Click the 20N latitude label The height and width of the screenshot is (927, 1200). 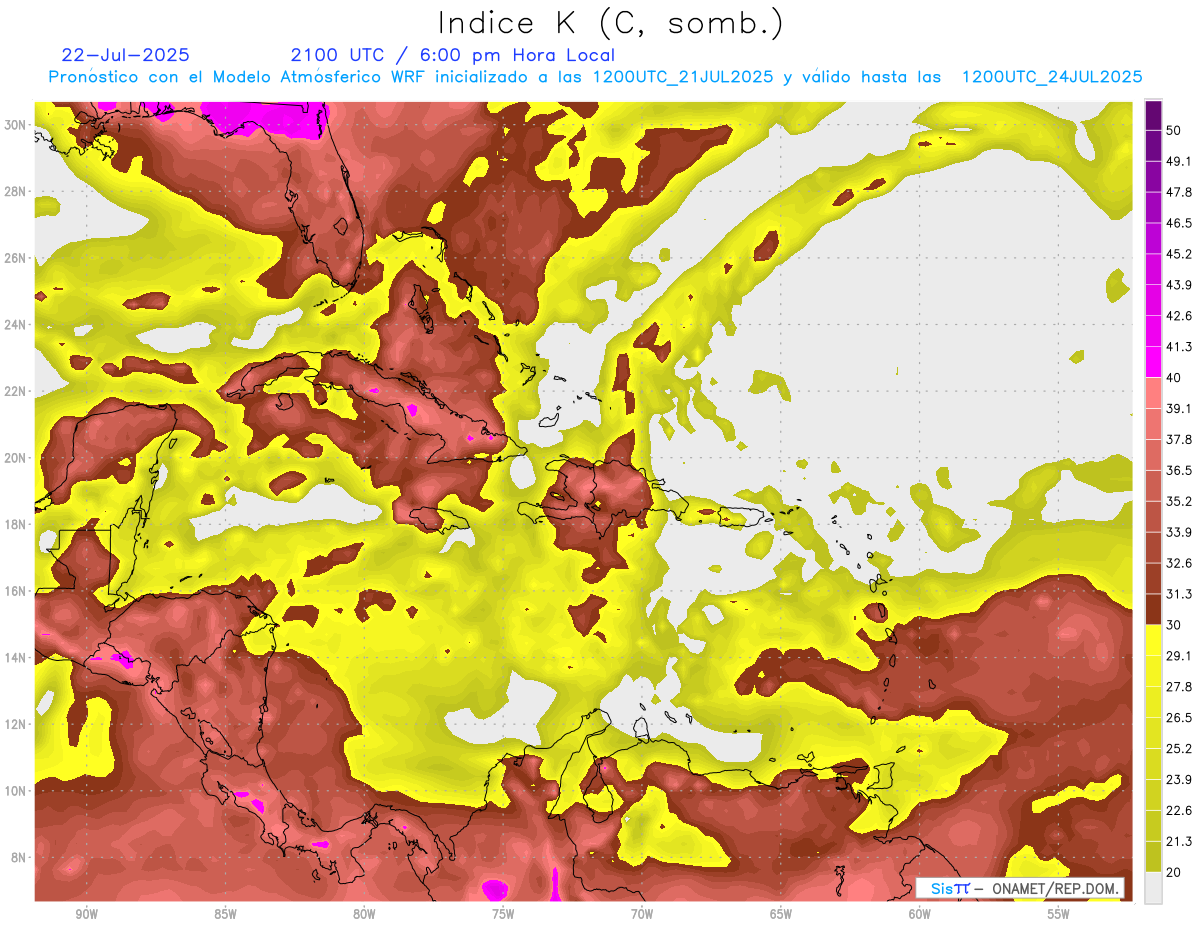15,458
